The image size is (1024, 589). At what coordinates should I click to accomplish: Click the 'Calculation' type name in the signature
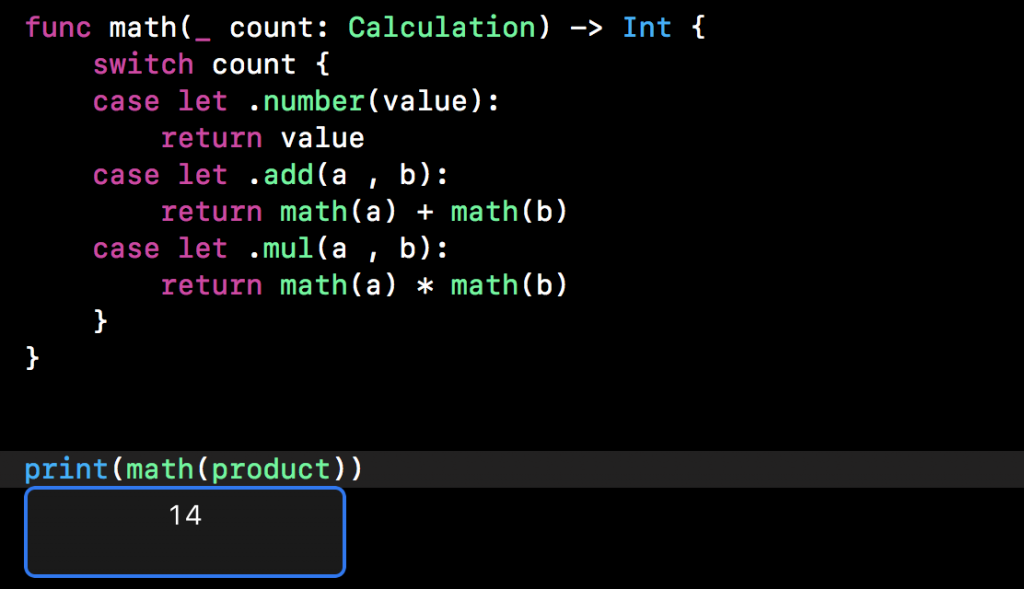tap(442, 27)
